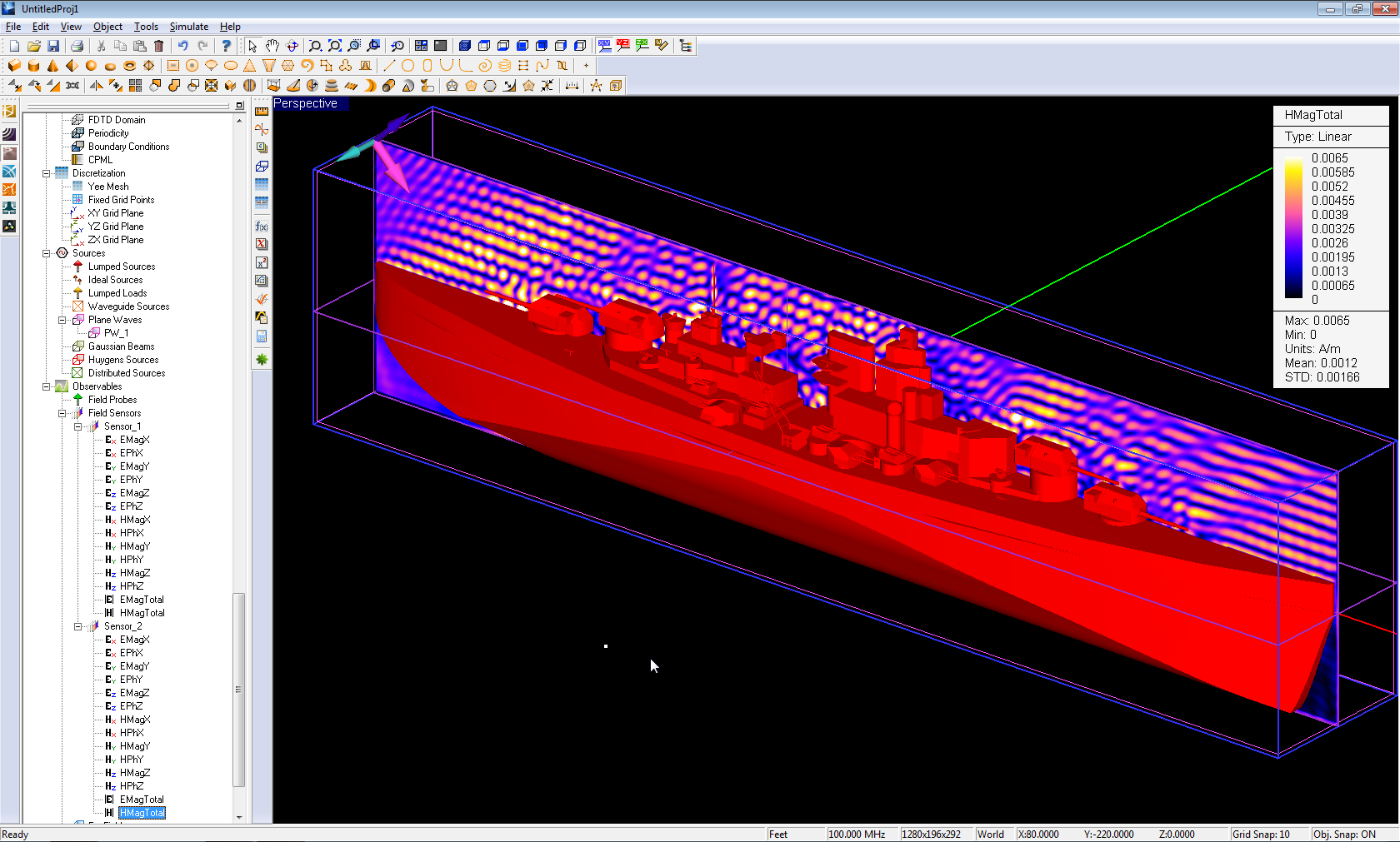Viewport: 1400px width, 842px height.
Task: Open the Simulate menu
Action: click(188, 27)
